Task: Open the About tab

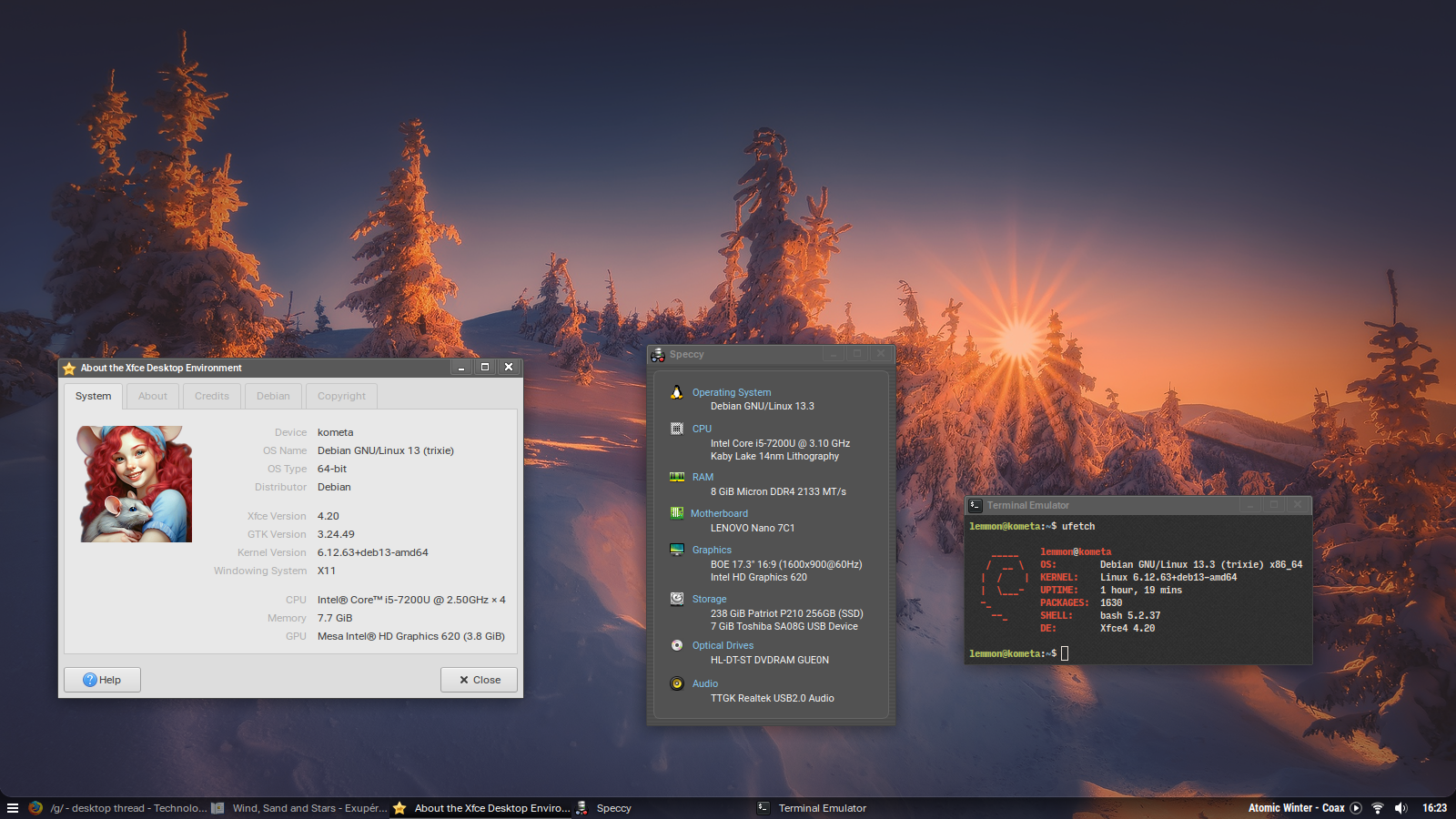Action: tap(153, 396)
